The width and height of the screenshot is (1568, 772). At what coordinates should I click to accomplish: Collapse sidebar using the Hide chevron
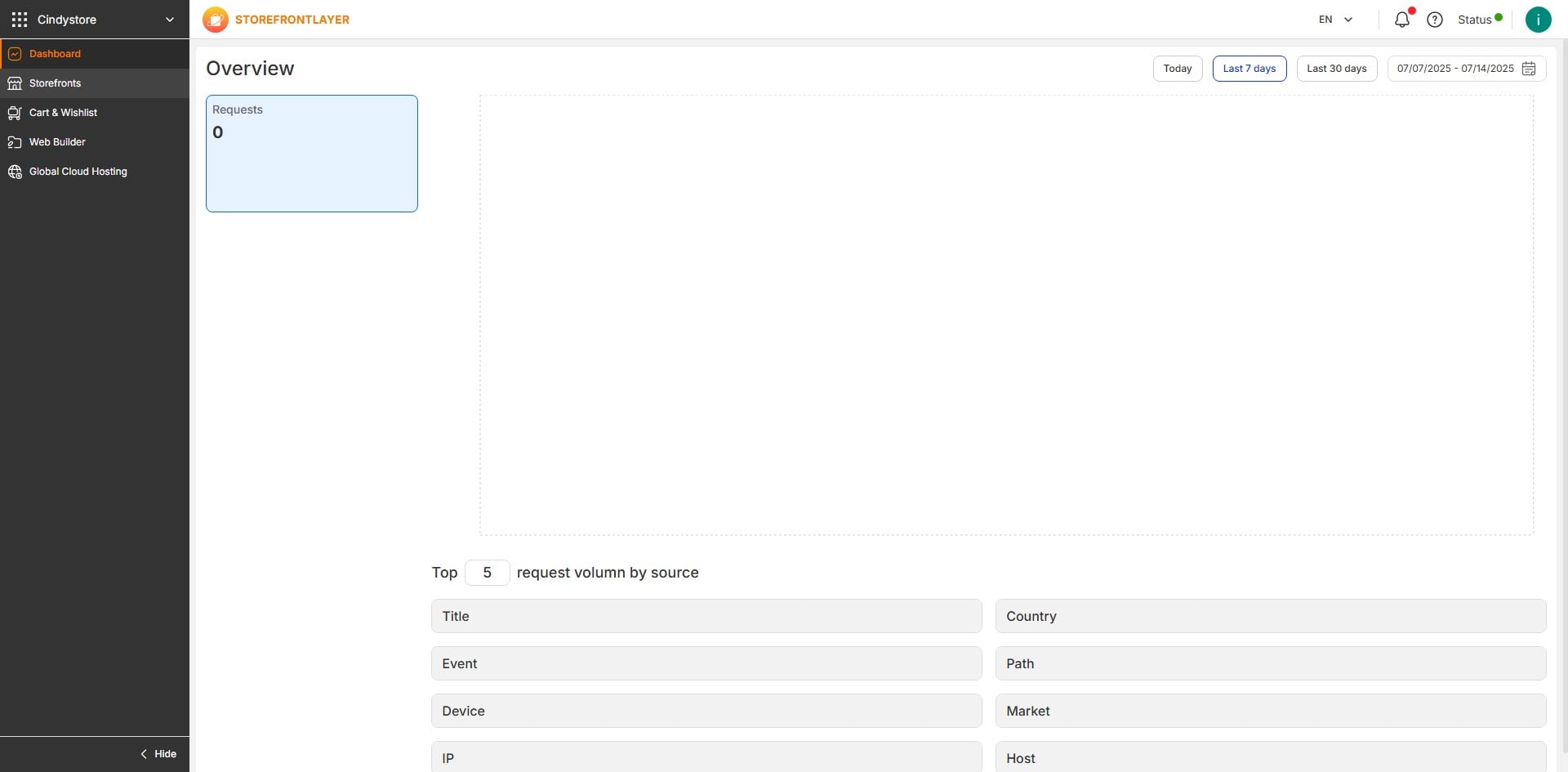(x=145, y=754)
